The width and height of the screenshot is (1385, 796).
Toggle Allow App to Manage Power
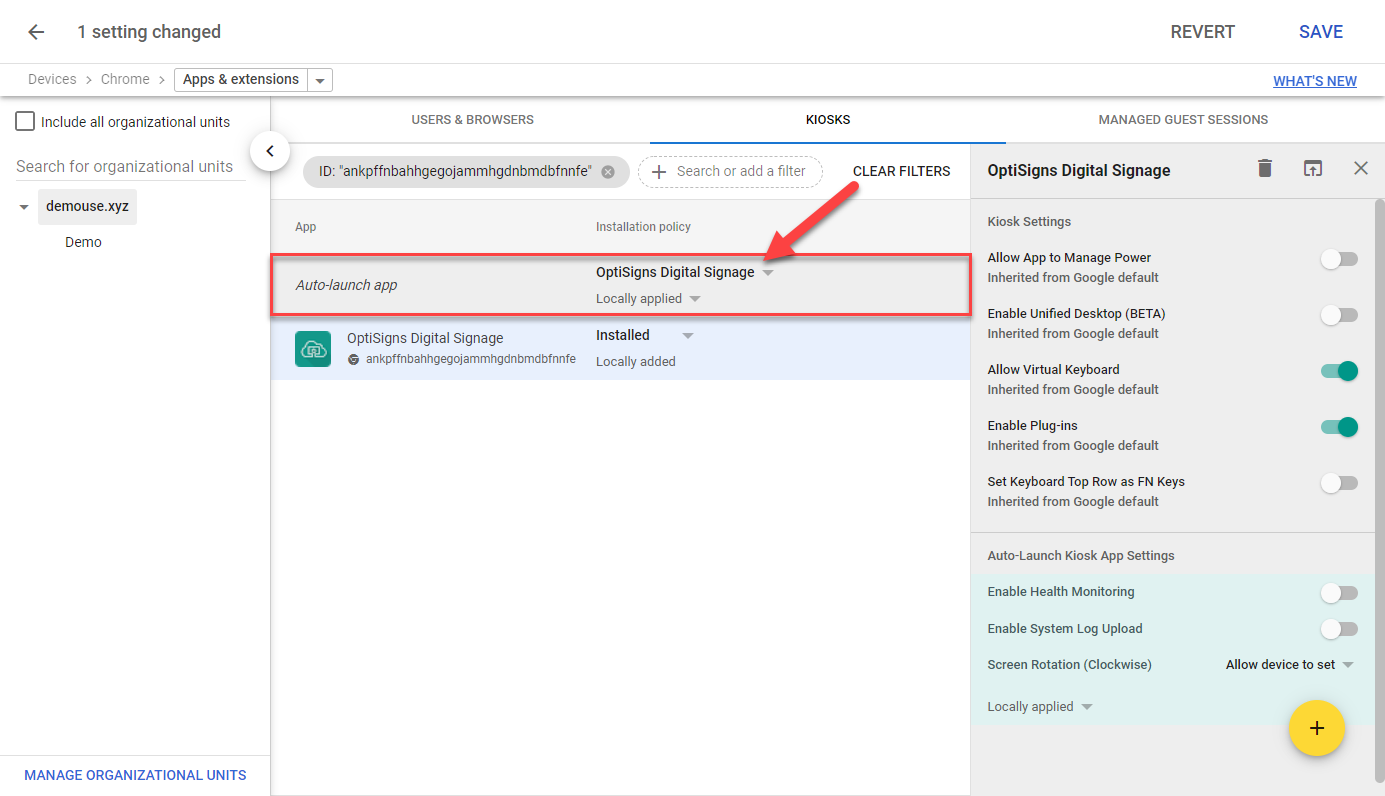click(x=1339, y=259)
